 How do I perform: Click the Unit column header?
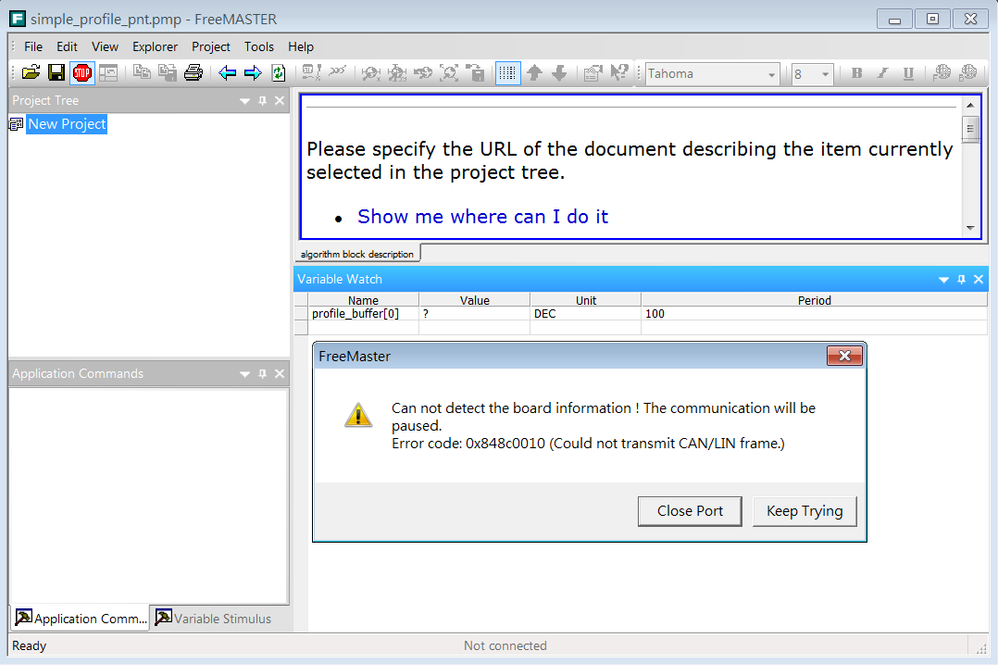586,300
